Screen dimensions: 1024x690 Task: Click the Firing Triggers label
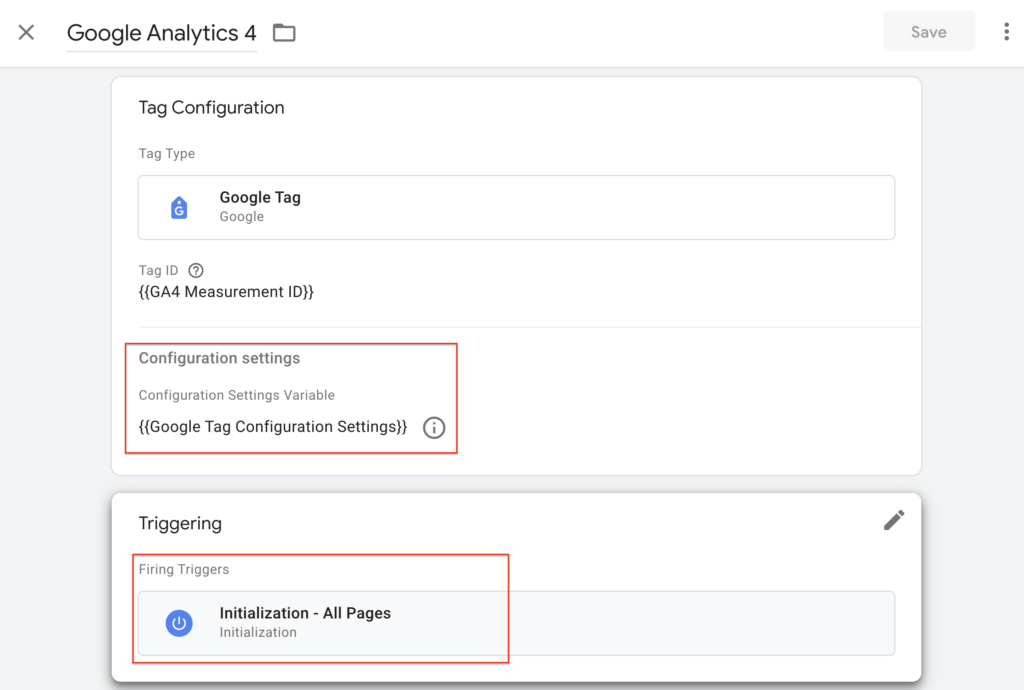tap(184, 569)
